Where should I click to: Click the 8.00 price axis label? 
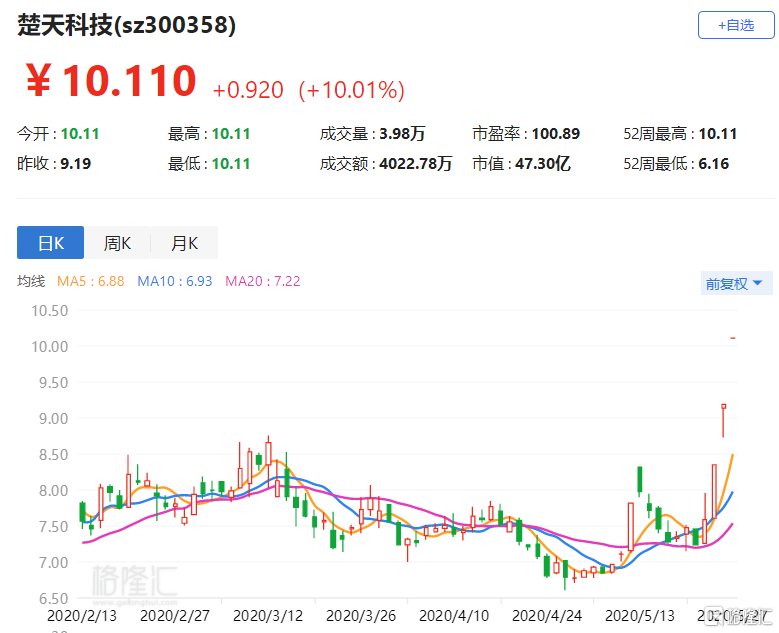click(x=53, y=491)
